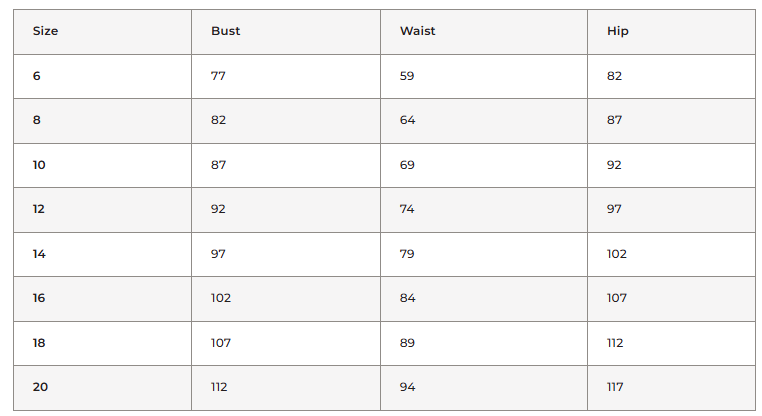Select the waist value 89 for size 18

(407, 343)
